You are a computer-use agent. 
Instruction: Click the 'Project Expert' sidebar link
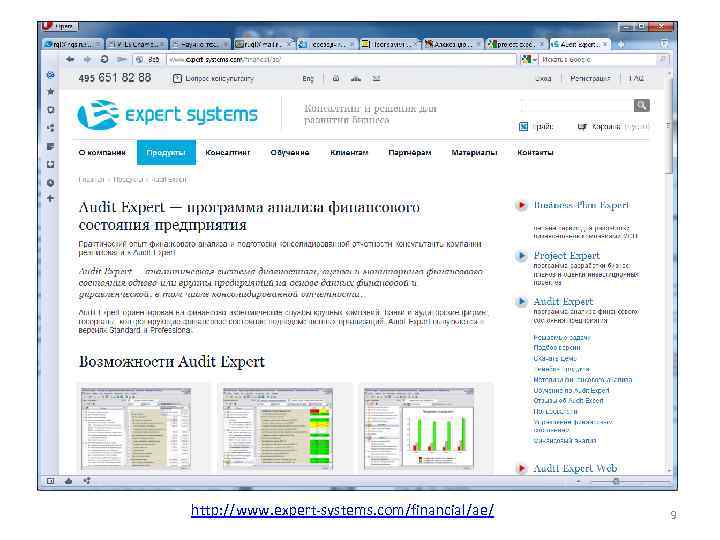click(567, 255)
